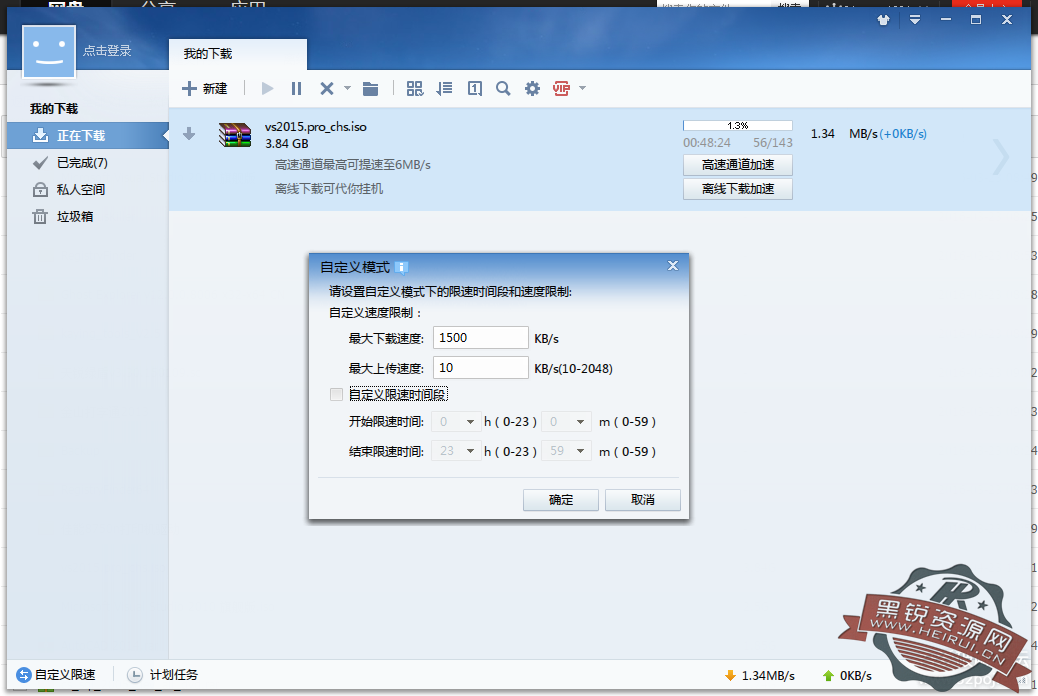Viewport: 1038px width, 696px height.
Task: Select the file name vs2015.pro_chs.iso
Action: (x=316, y=126)
